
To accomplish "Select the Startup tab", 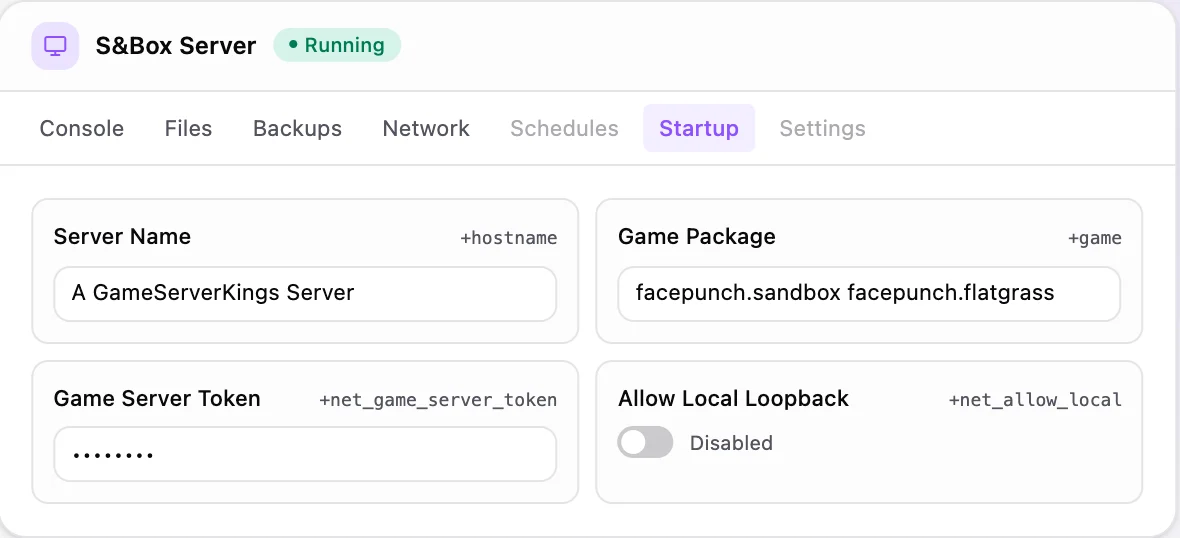I will (699, 129).
